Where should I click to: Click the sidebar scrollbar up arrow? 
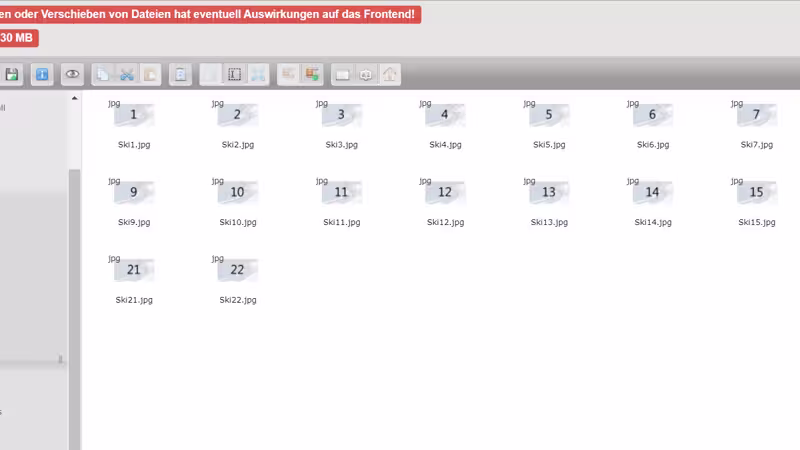tap(74, 99)
